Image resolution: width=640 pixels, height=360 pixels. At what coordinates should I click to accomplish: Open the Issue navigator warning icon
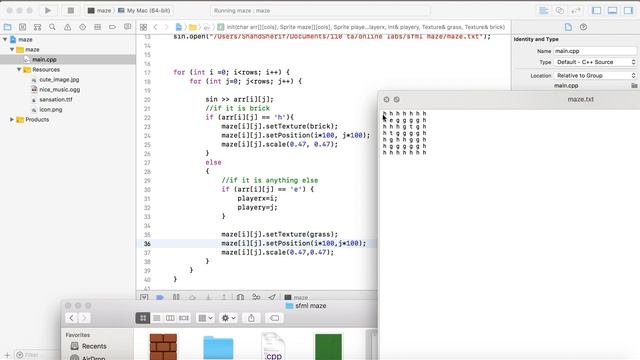pyautogui.click(x=67, y=27)
